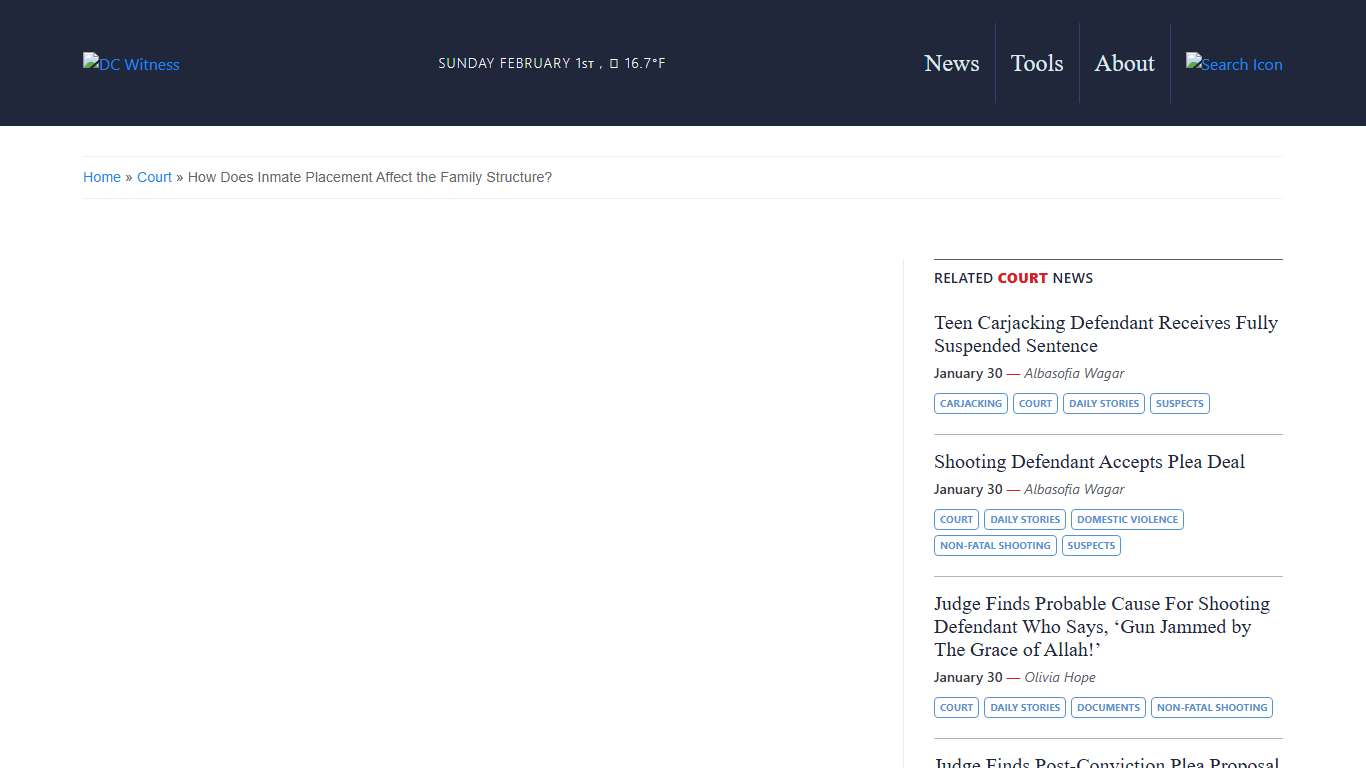Go to Court breadcrumb link

click(154, 177)
